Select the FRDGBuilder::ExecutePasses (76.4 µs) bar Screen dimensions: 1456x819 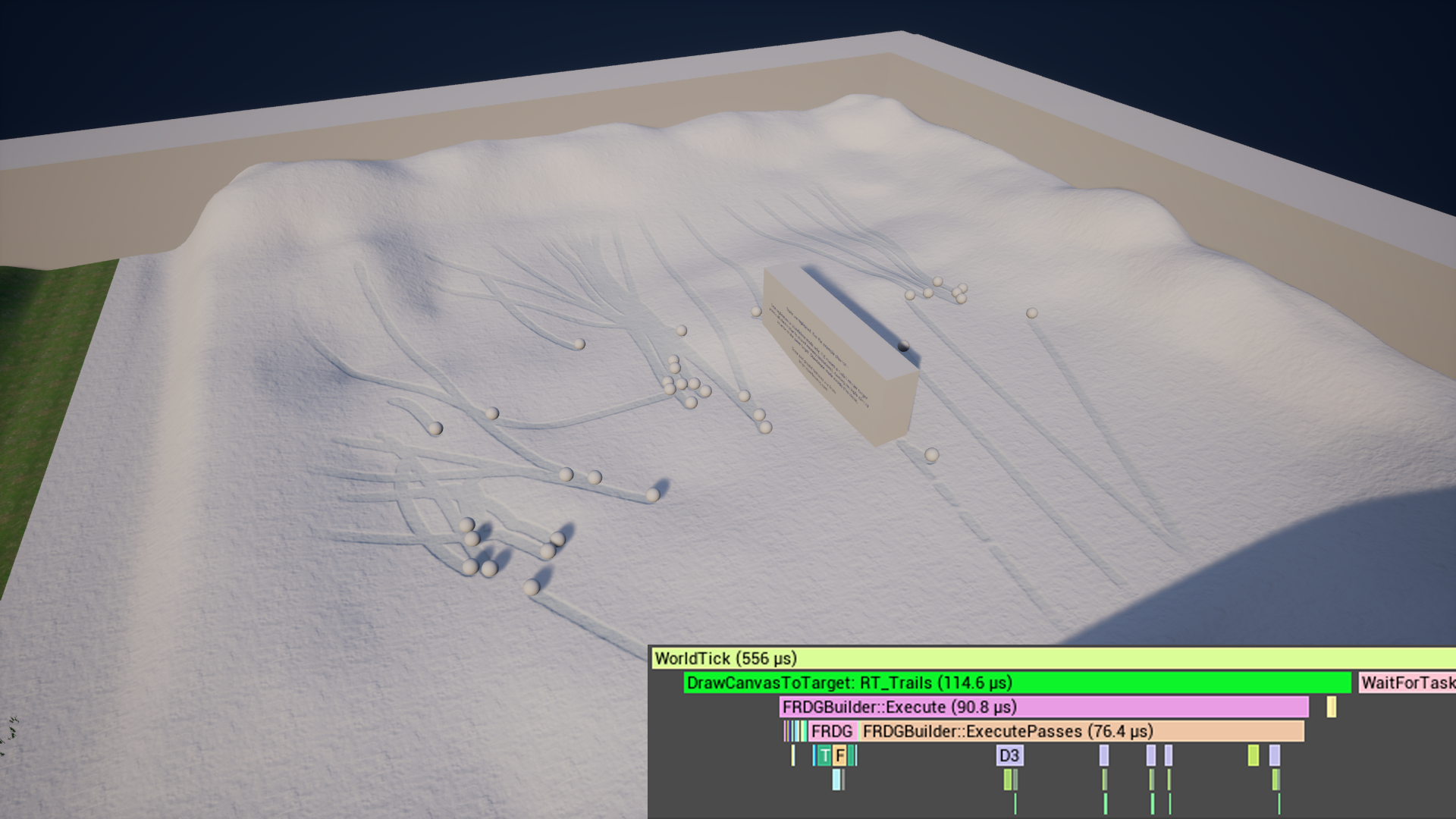[x=1081, y=731]
